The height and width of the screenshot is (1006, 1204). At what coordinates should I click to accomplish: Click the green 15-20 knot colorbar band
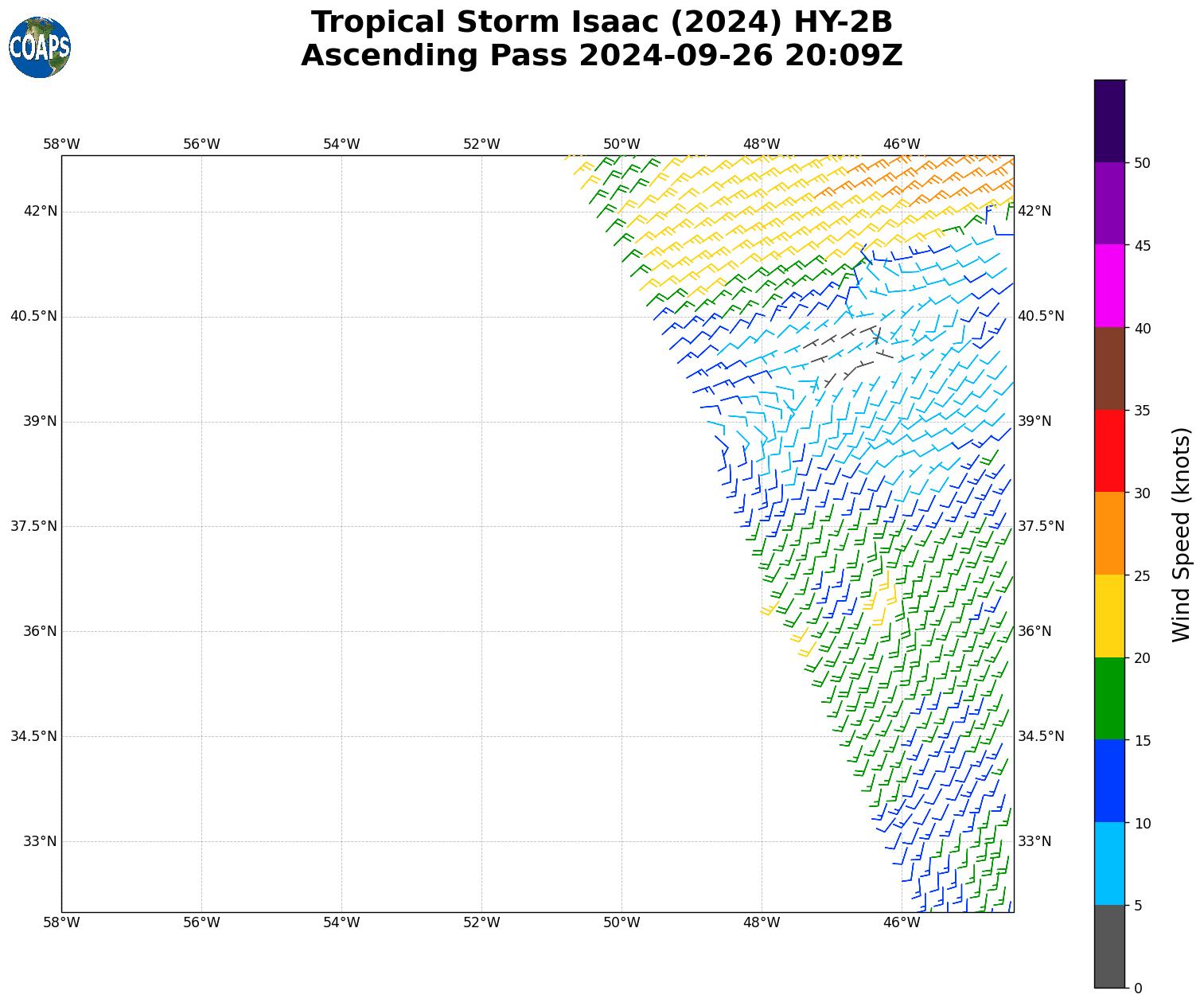click(1109, 698)
